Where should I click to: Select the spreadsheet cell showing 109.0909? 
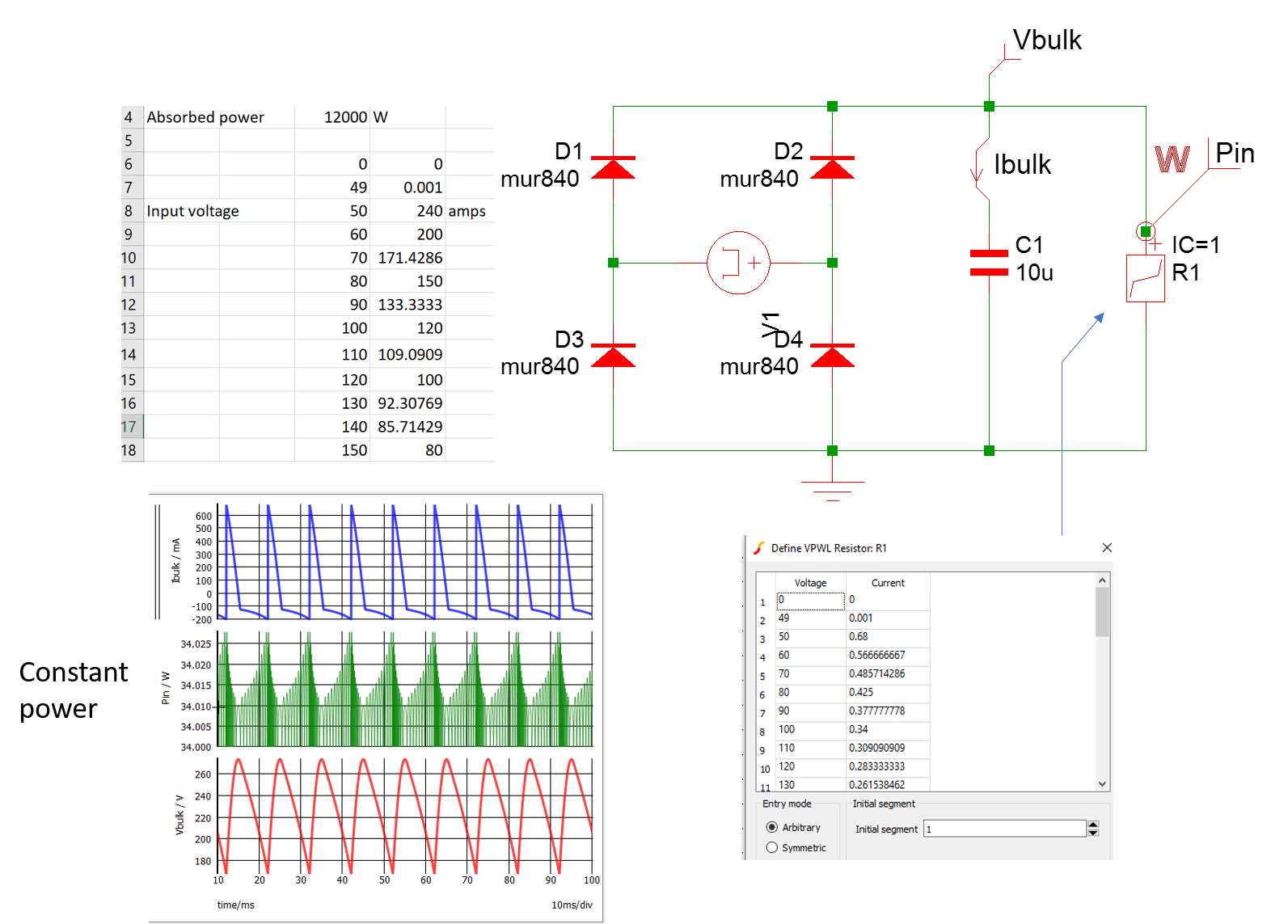(x=408, y=354)
